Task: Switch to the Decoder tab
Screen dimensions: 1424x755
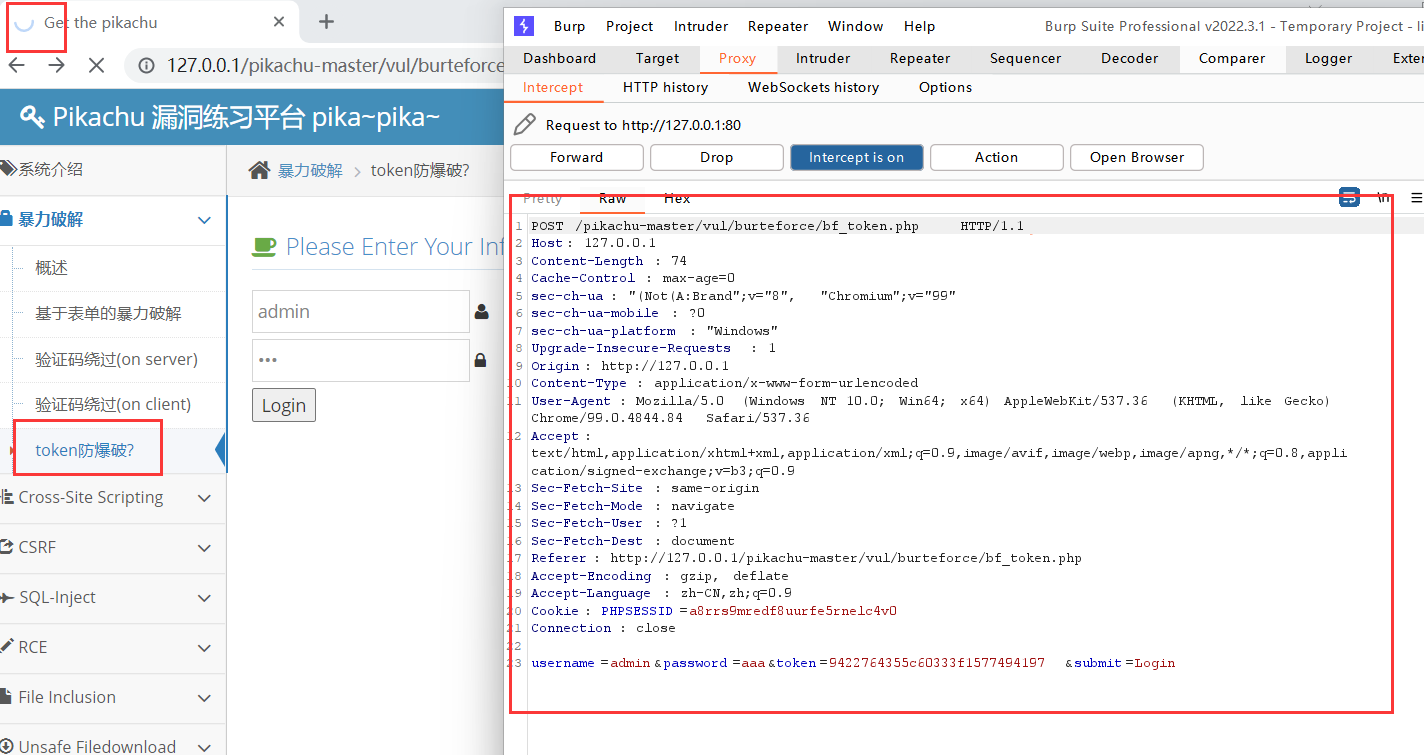Action: 1129,59
